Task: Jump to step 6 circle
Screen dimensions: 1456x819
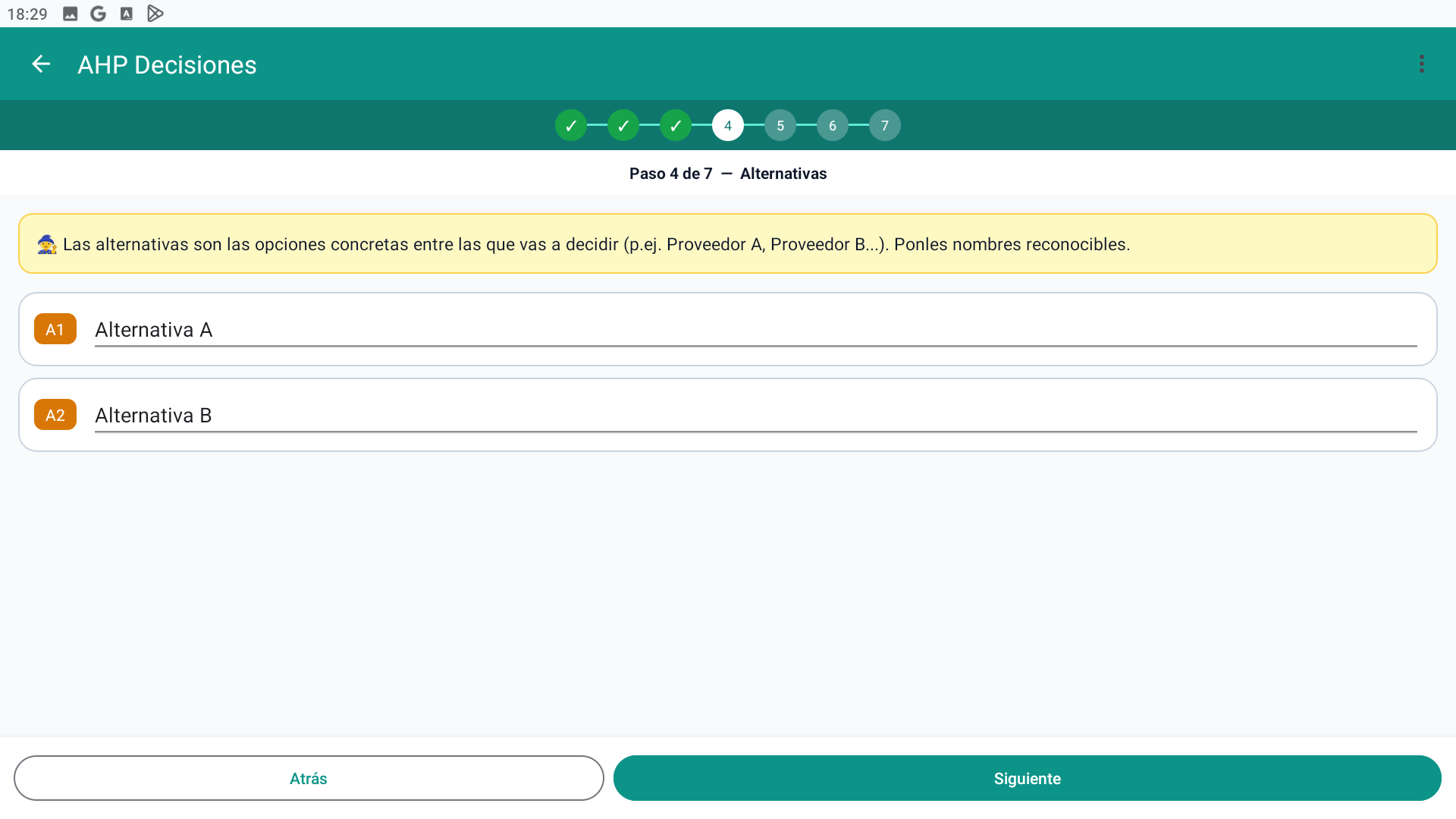Action: [x=833, y=125]
